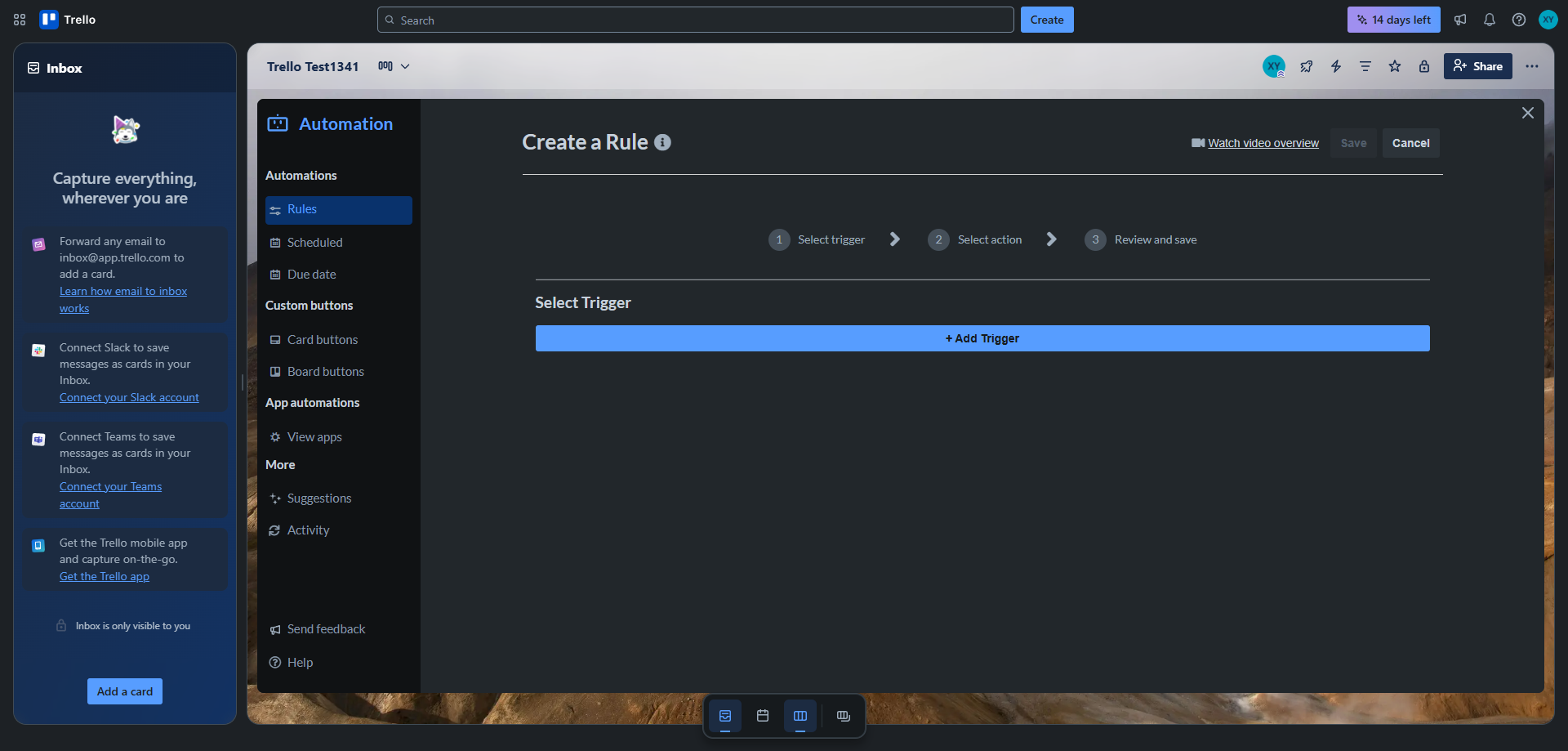Image resolution: width=1568 pixels, height=751 pixels.
Task: Click the Create button
Action: click(x=1046, y=20)
